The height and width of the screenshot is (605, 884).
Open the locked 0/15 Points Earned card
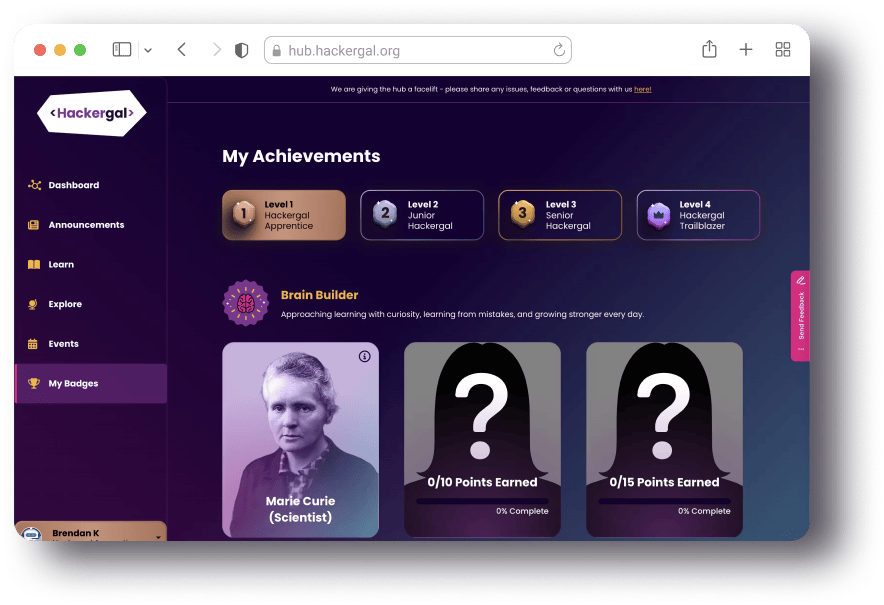(x=665, y=440)
